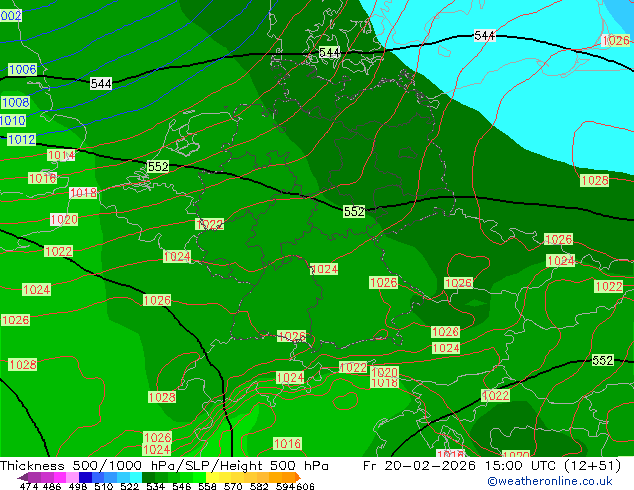Screen dimensions: 634x490
Task: Click the '1026' label in the top-right corner
Action: click(x=616, y=40)
